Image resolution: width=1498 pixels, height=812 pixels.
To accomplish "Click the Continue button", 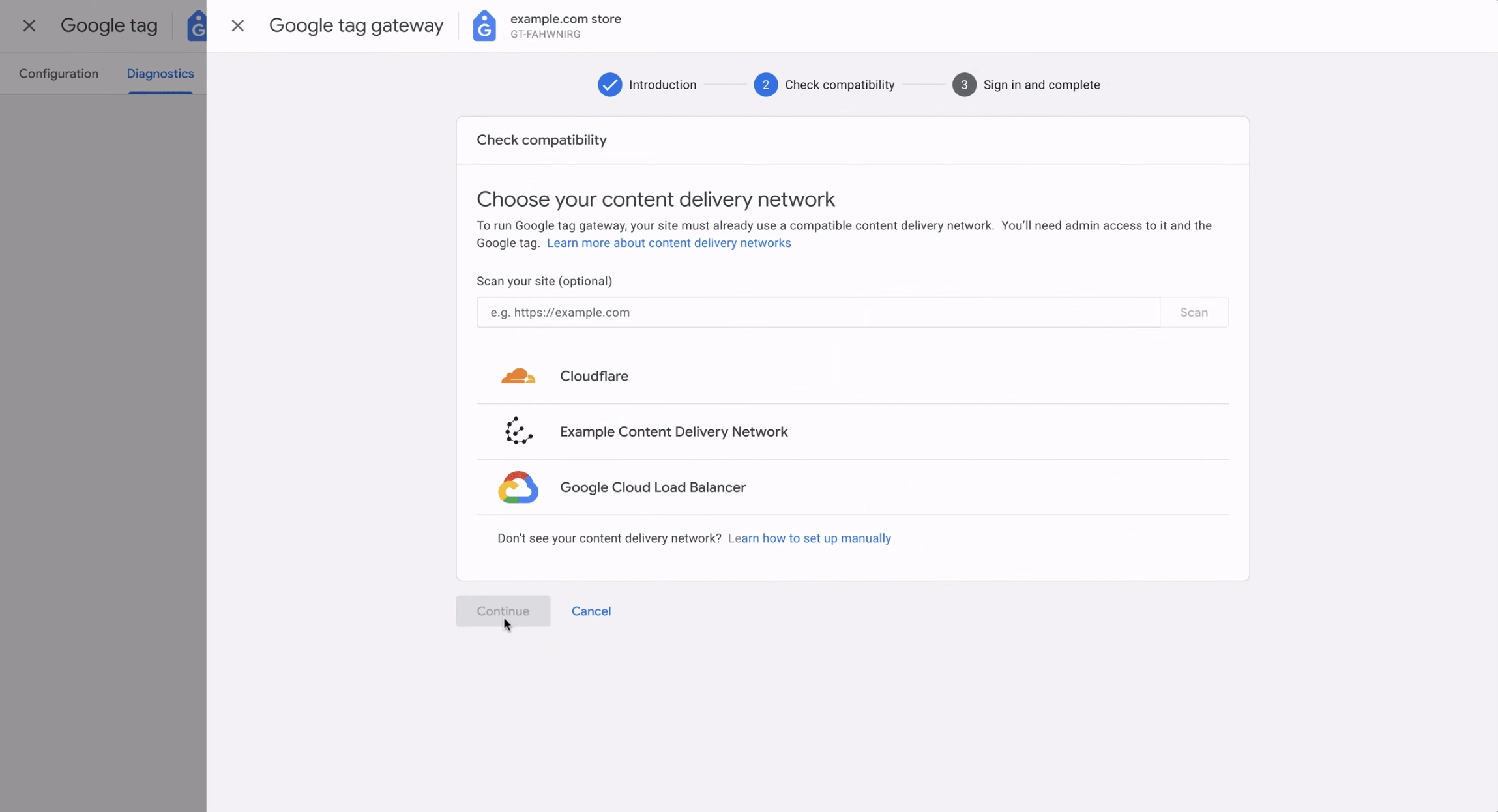I will pos(503,611).
